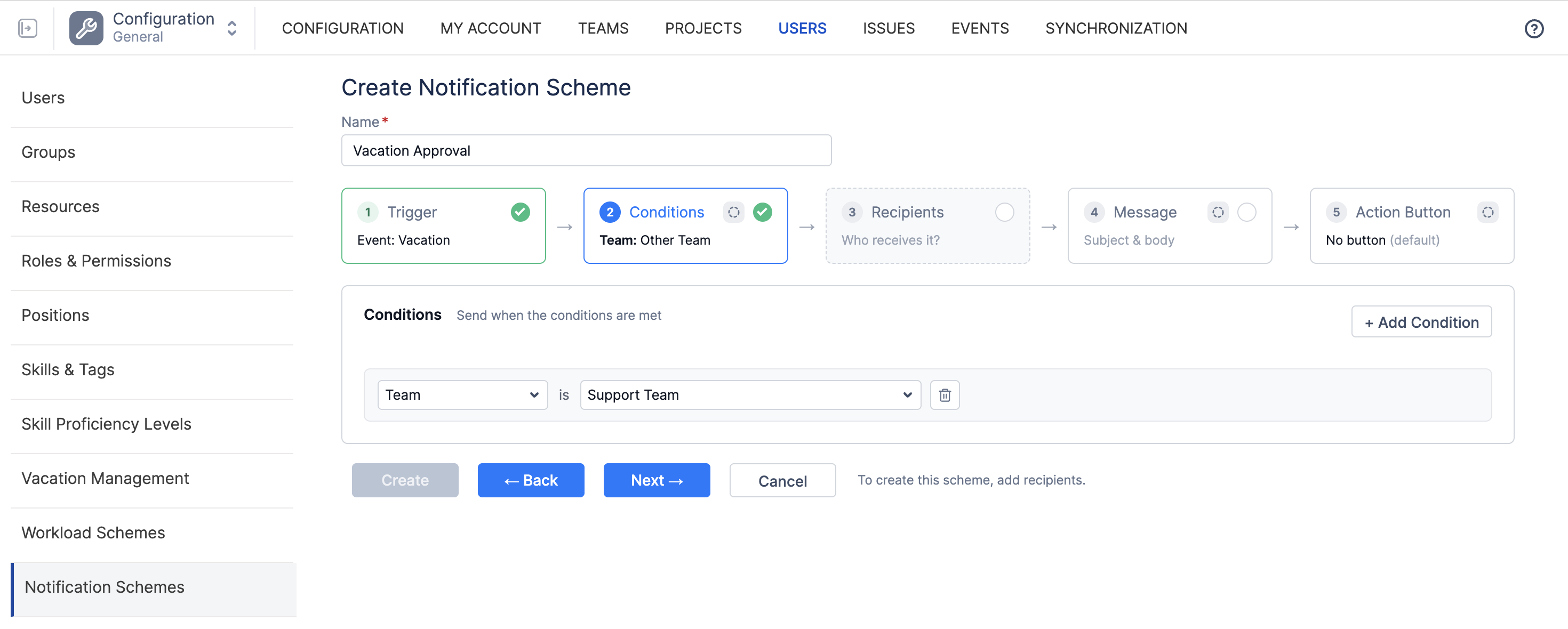
Task: Select the Recipients step card
Action: pyautogui.click(x=927, y=225)
